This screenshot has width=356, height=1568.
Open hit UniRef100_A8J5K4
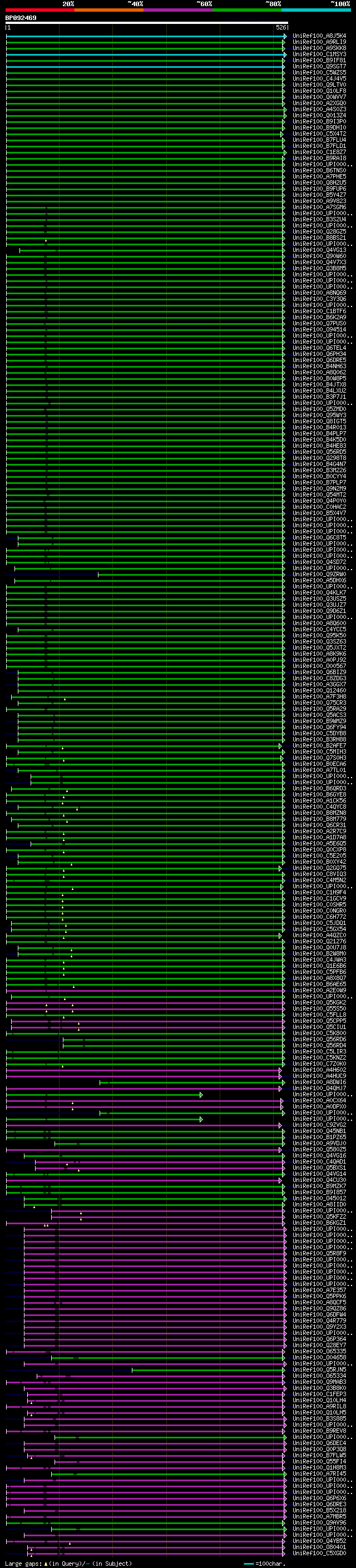point(319,36)
